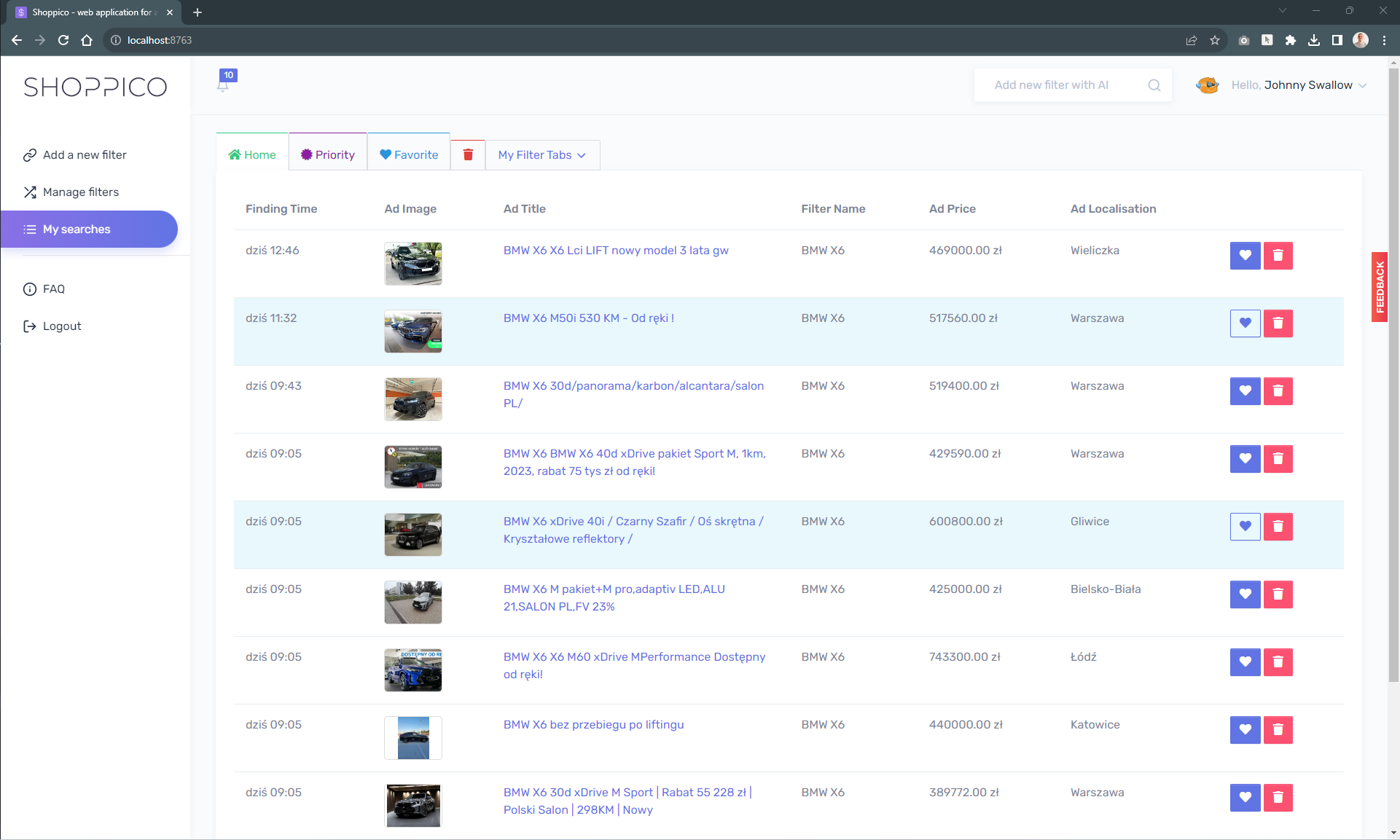Delete the BMW X6 Lci LIFT ad
This screenshot has width=1400, height=840.
click(x=1278, y=256)
